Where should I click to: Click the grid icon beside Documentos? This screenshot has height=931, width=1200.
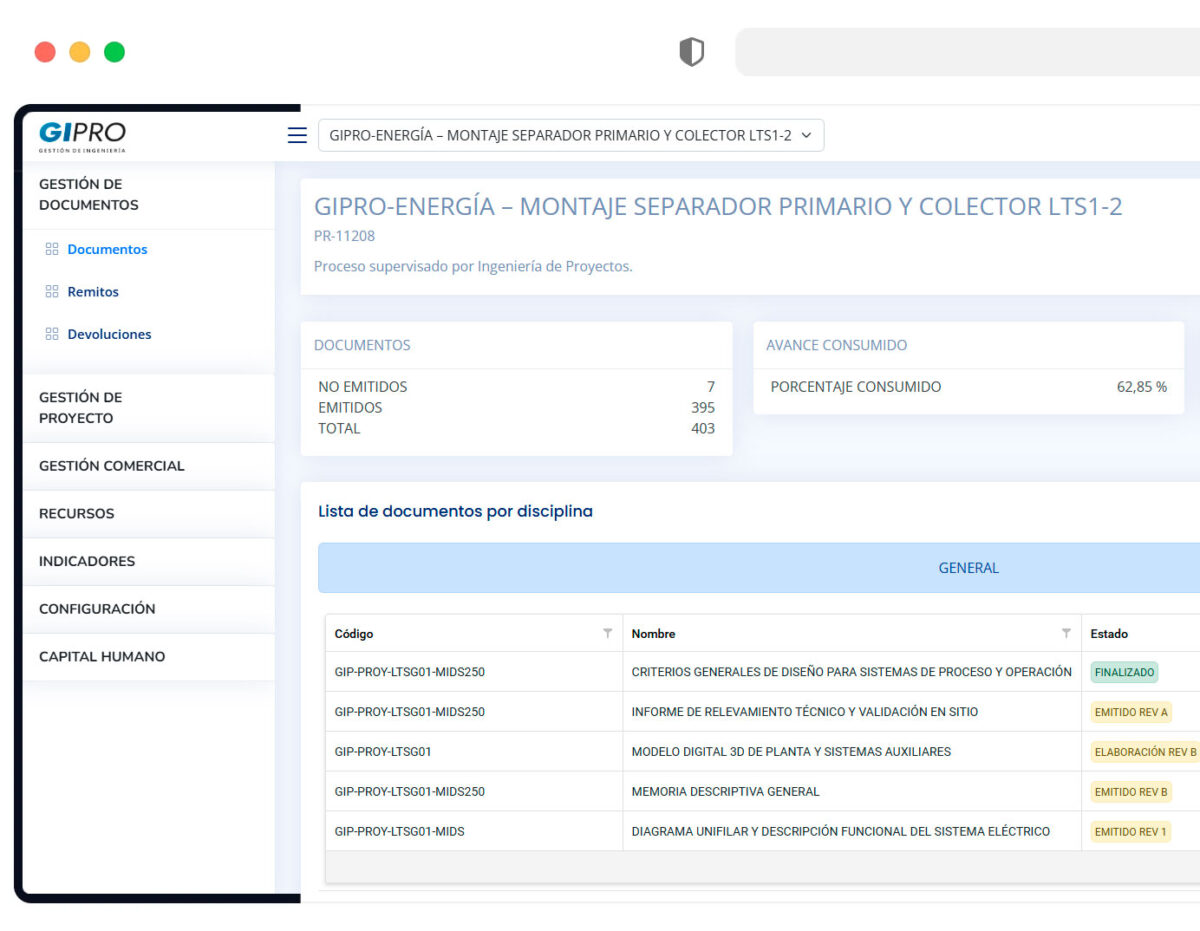(52, 250)
